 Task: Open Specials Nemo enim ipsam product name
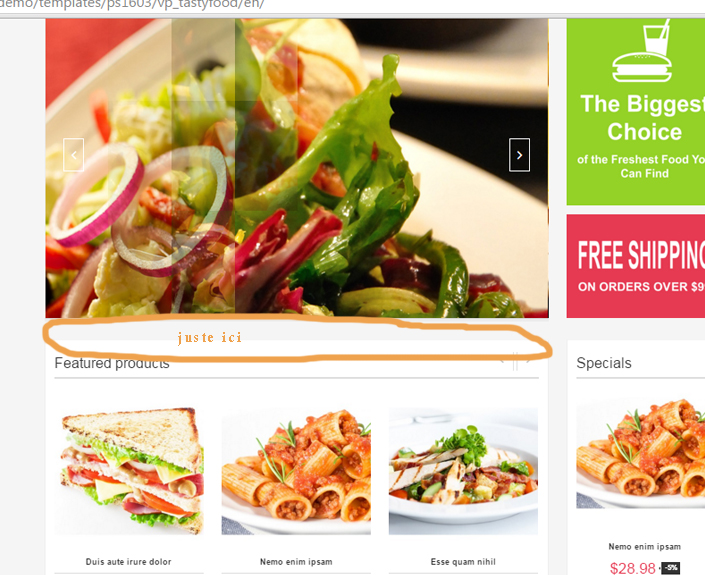644,547
